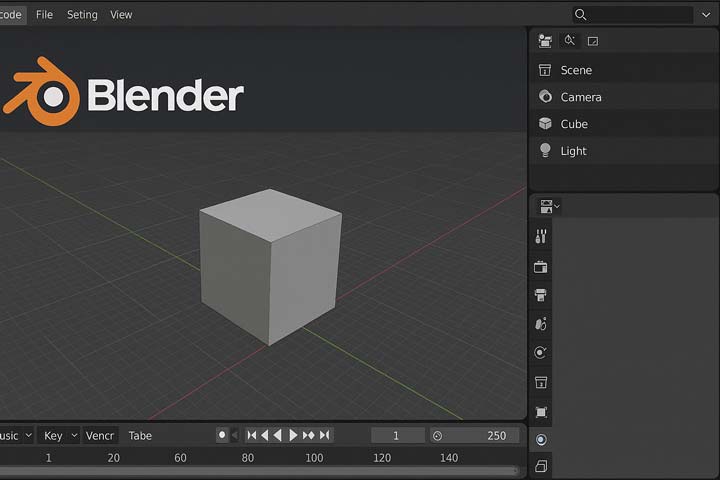The height and width of the screenshot is (480, 720).
Task: Expand the chevron at the top right corner
Action: pos(706,15)
